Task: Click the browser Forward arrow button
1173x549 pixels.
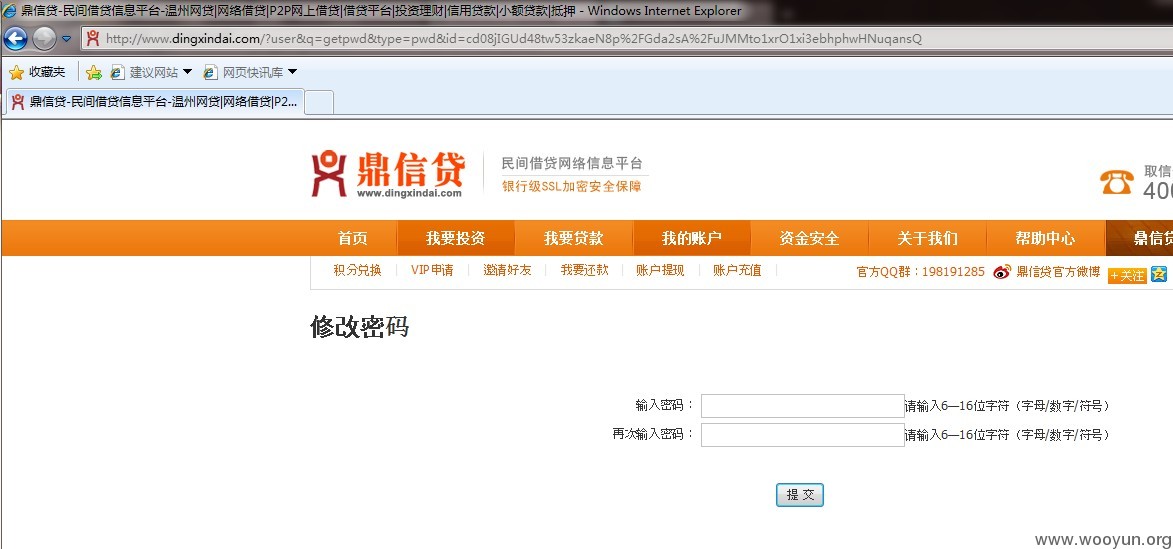Action: tap(45, 38)
